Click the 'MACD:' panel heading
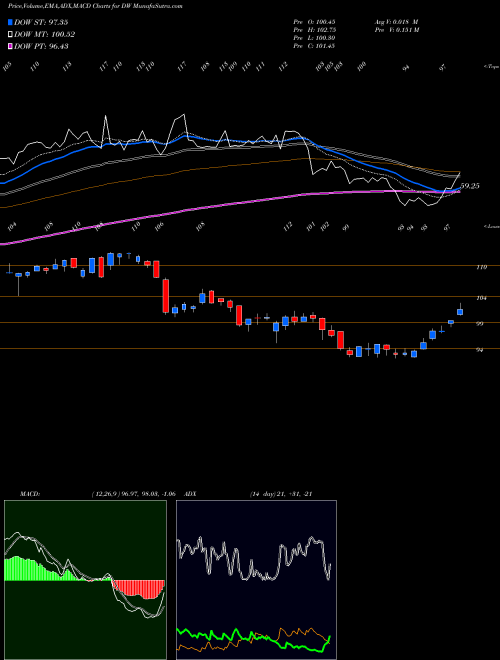This screenshot has height=660, width=500. (x=29, y=494)
